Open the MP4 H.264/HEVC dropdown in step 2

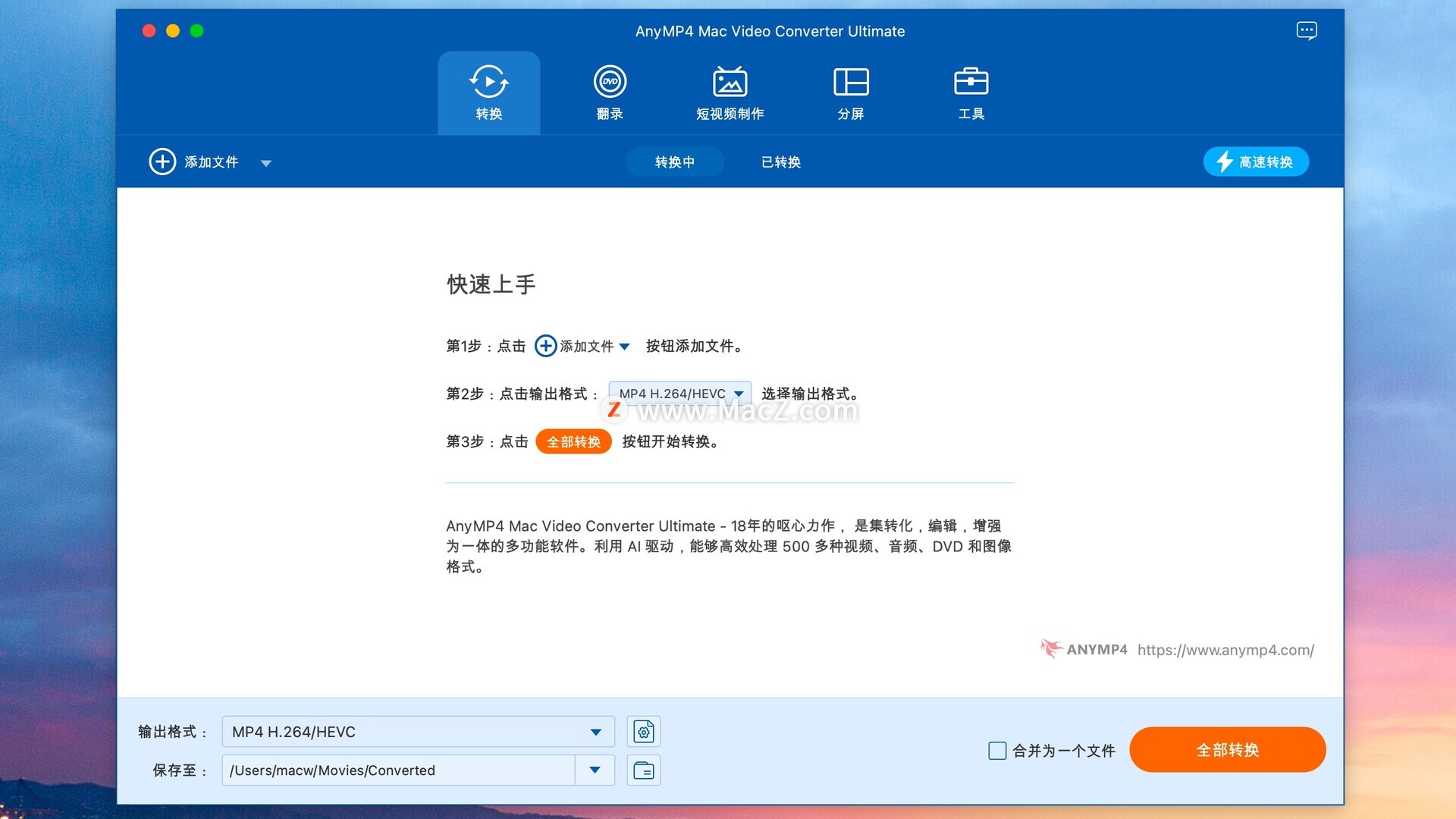tap(679, 394)
